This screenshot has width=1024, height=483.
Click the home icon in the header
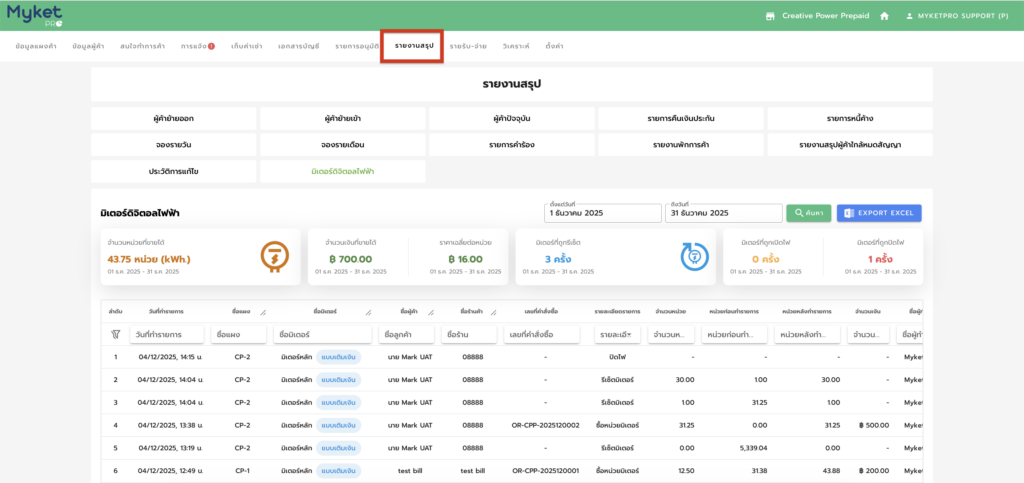click(x=884, y=16)
